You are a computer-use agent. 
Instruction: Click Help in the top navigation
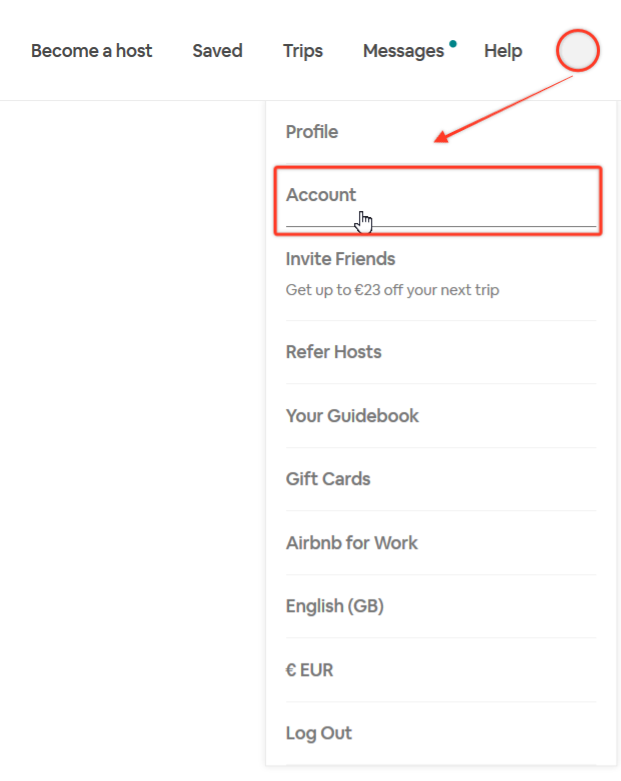coord(503,51)
